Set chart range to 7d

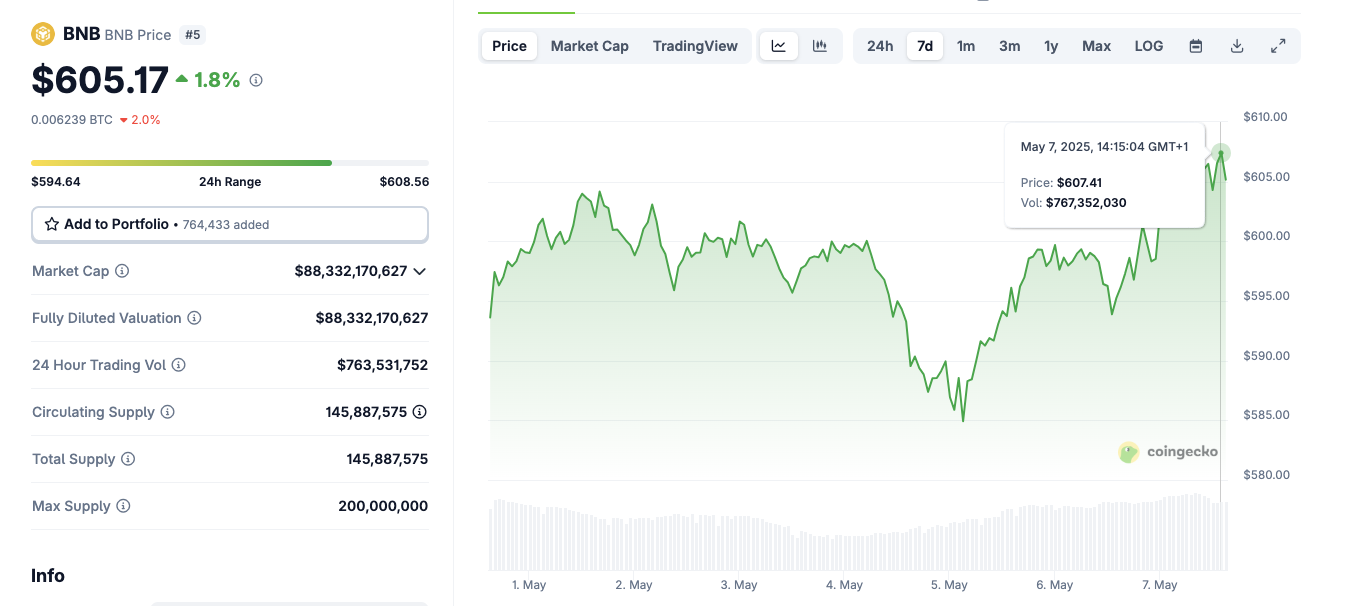(x=925, y=46)
